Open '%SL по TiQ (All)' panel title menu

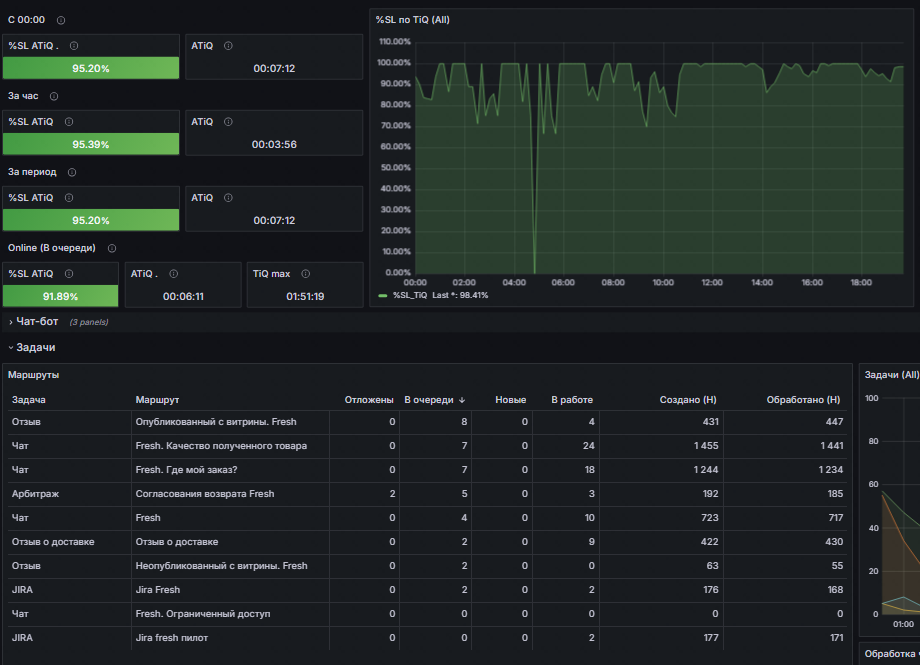pos(412,20)
